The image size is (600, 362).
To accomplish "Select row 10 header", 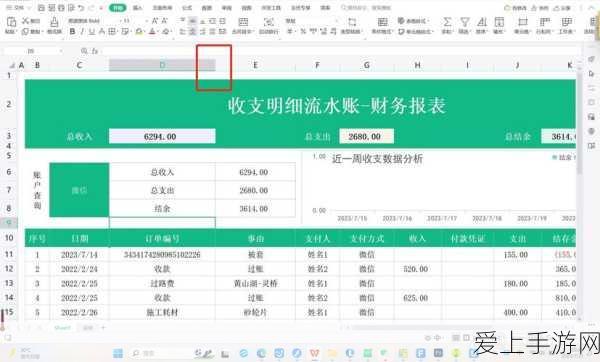I will (9, 238).
